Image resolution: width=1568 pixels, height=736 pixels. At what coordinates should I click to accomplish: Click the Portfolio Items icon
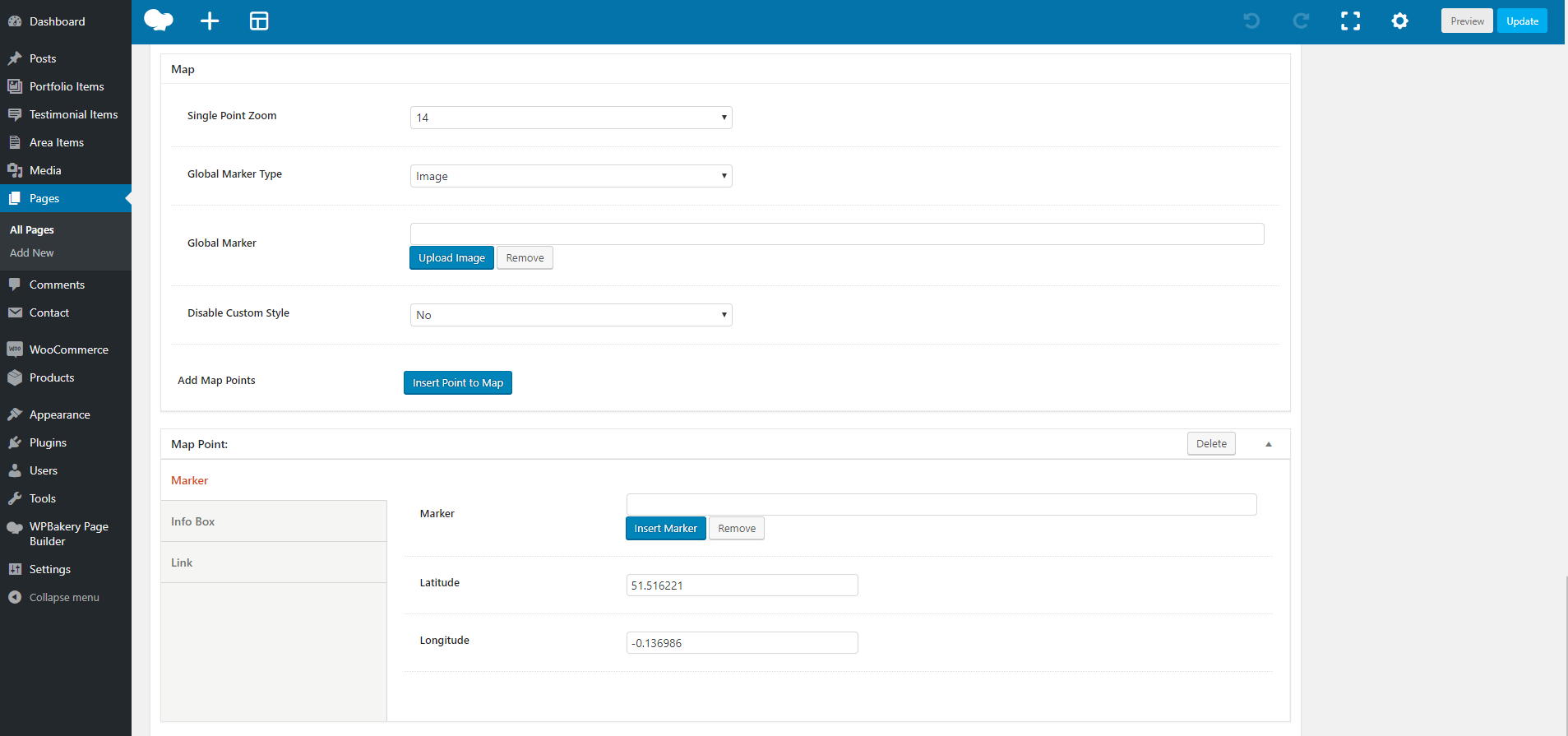(15, 86)
